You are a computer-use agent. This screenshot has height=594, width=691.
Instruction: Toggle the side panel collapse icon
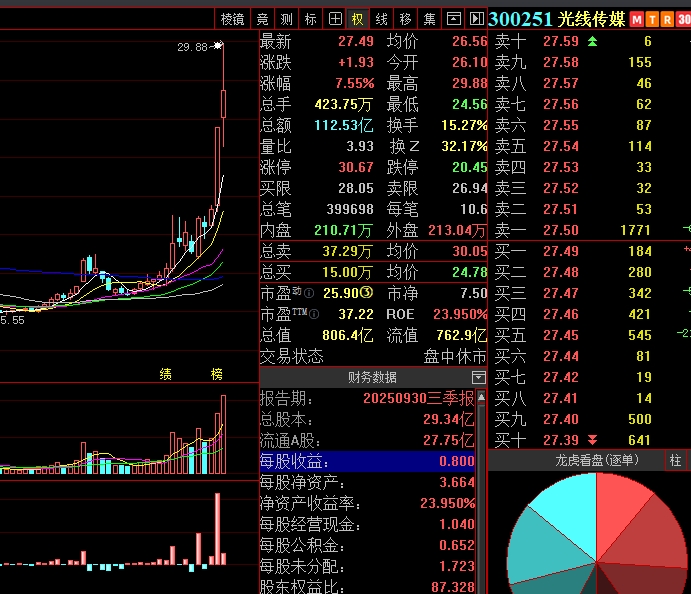click(476, 19)
